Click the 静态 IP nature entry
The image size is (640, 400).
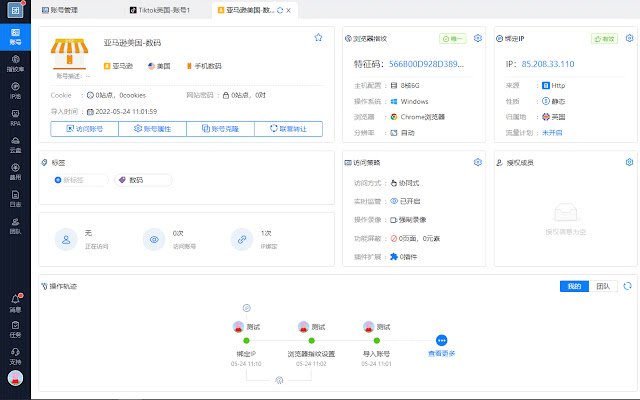(x=554, y=101)
